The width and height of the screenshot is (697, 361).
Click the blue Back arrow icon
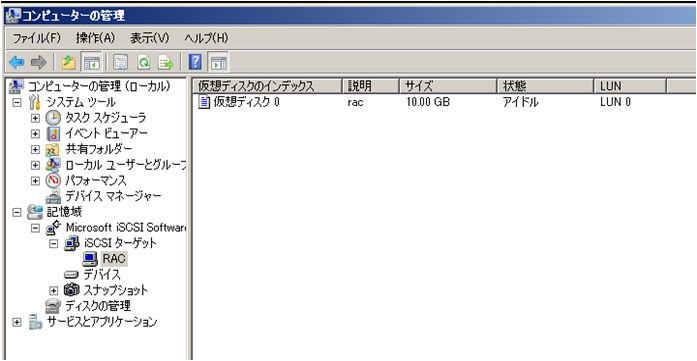click(x=17, y=63)
